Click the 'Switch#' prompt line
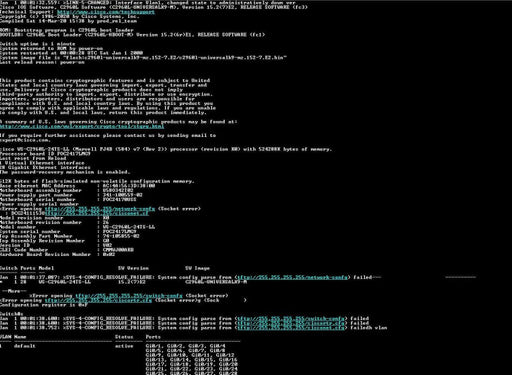Image resolution: width=512 pixels, height=375 pixels. click(12, 314)
